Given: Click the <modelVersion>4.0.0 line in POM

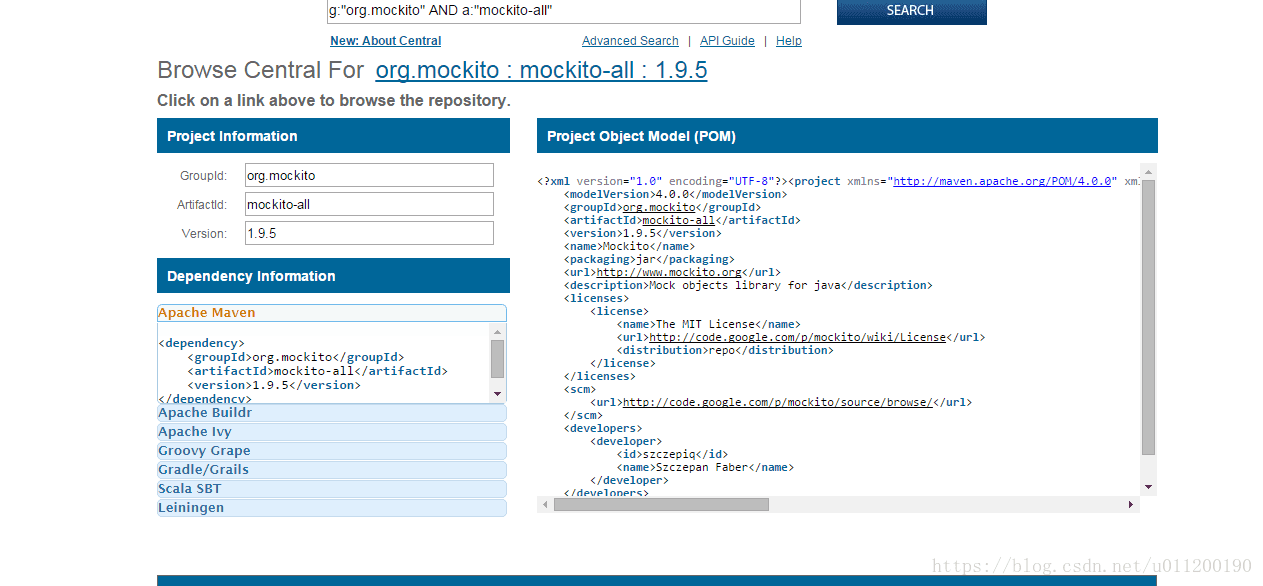Looking at the screenshot, I should pyautogui.click(x=675, y=194).
